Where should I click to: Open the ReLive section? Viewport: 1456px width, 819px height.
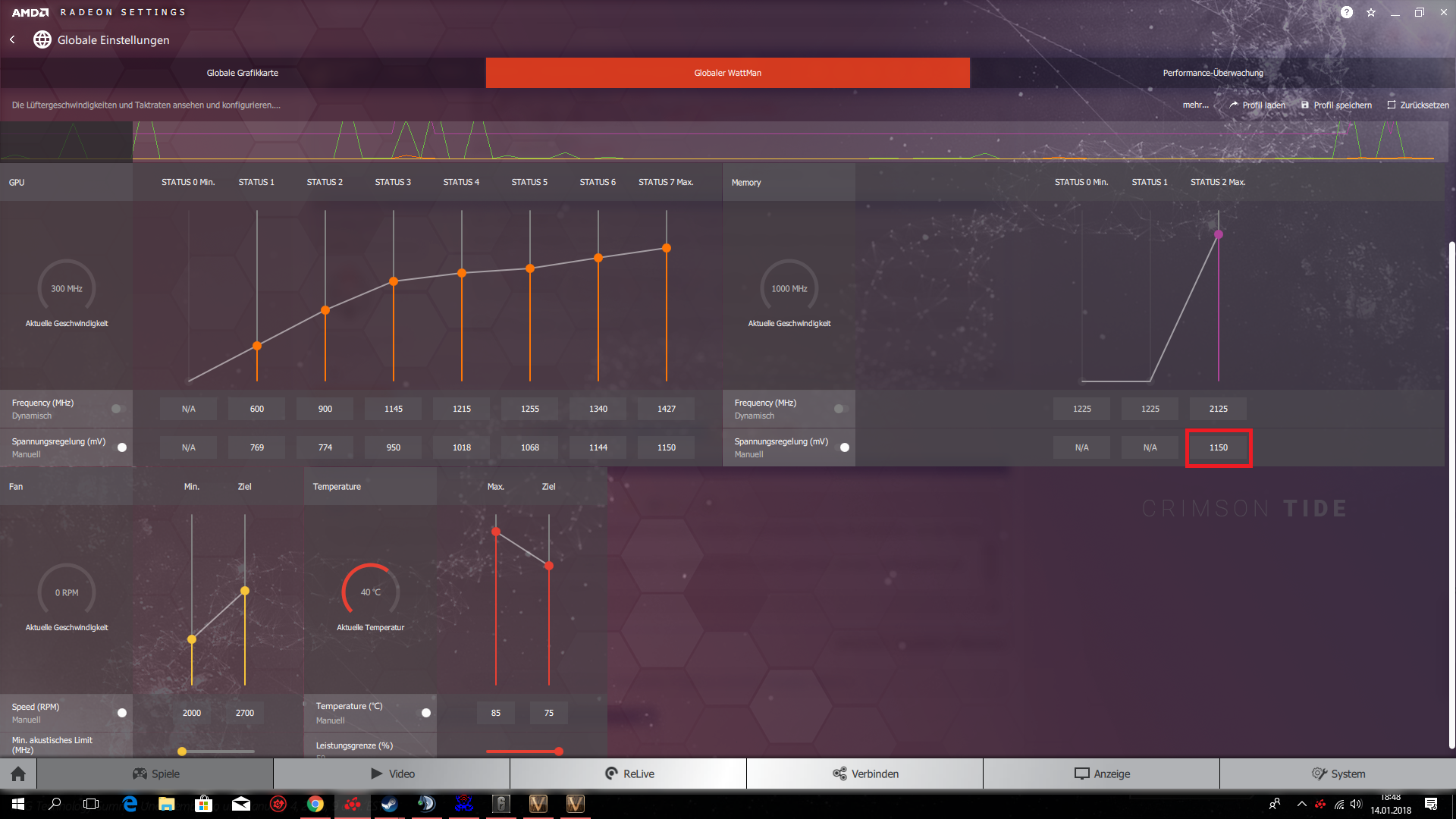[629, 773]
